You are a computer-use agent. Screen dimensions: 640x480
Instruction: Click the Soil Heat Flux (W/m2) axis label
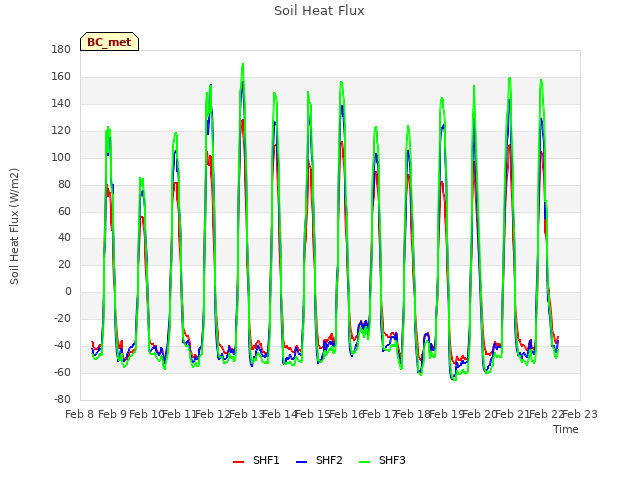14,226
